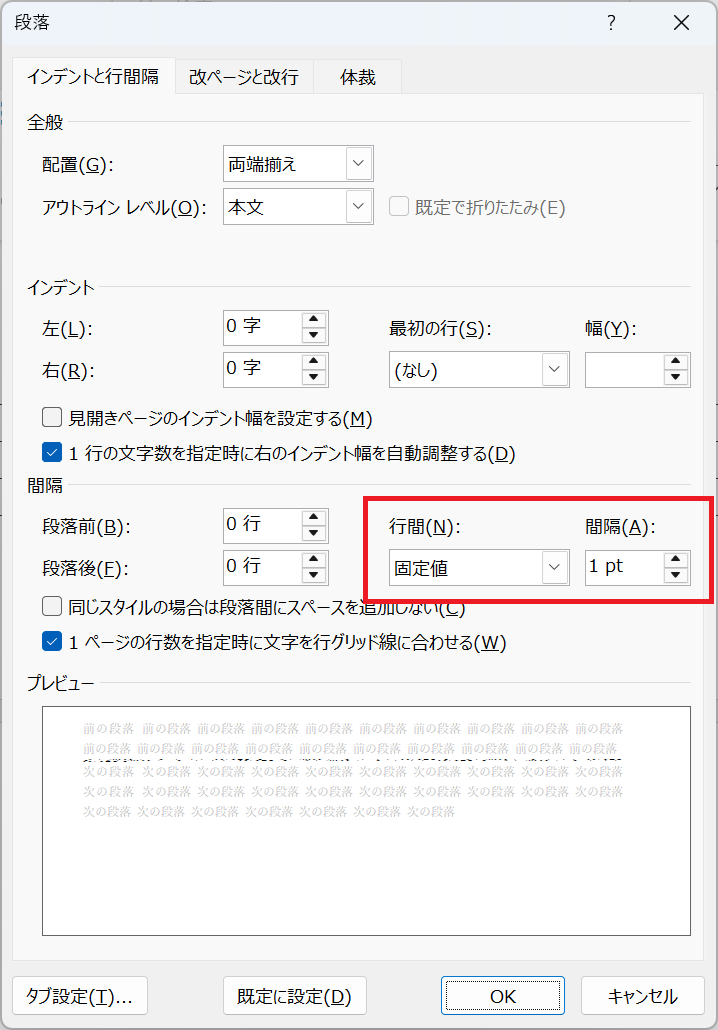Increase the 左 indent spinner up
This screenshot has width=718, height=1030.
tap(314, 320)
